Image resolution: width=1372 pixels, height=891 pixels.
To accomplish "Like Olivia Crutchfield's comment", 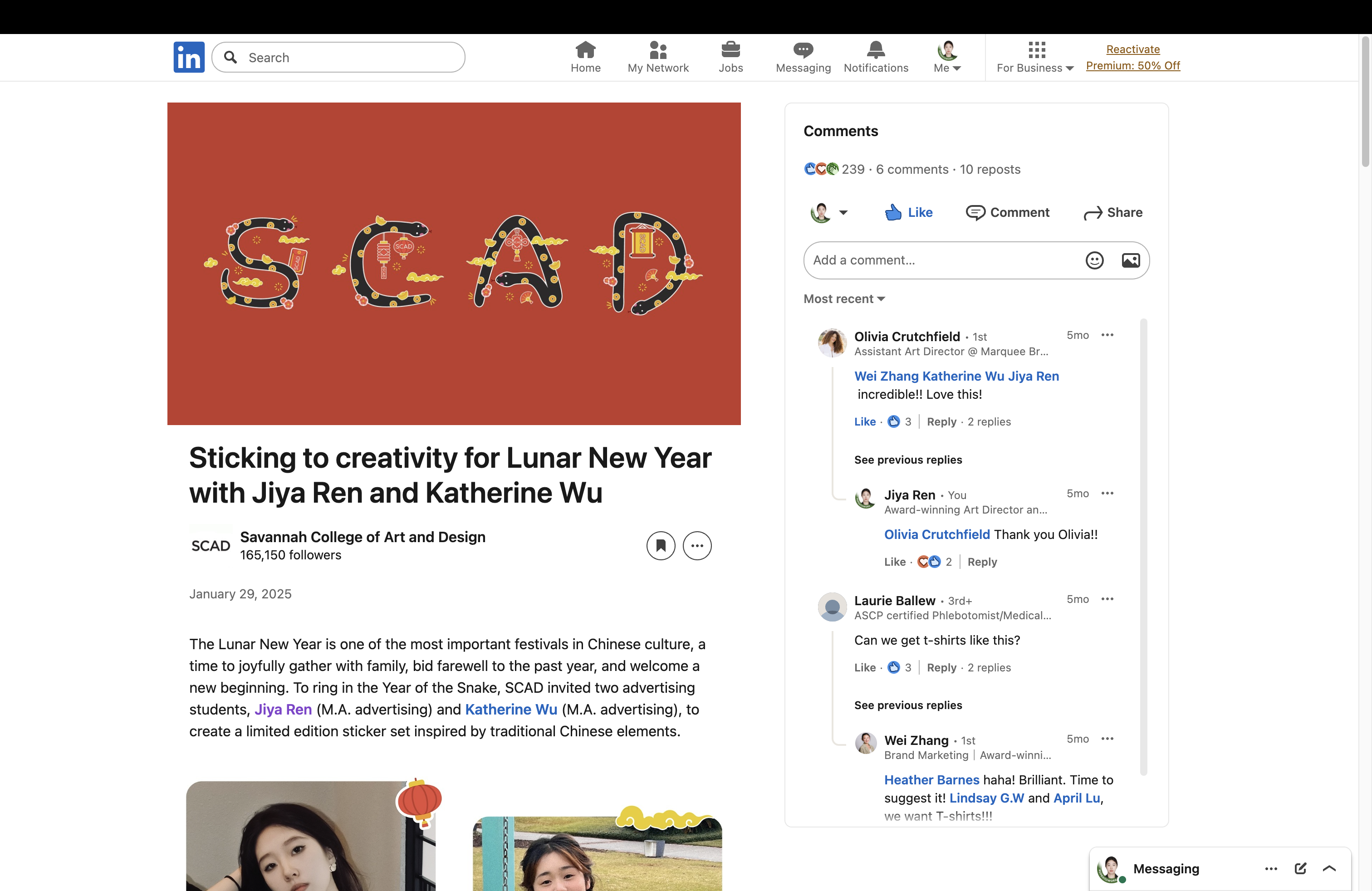I will (864, 421).
